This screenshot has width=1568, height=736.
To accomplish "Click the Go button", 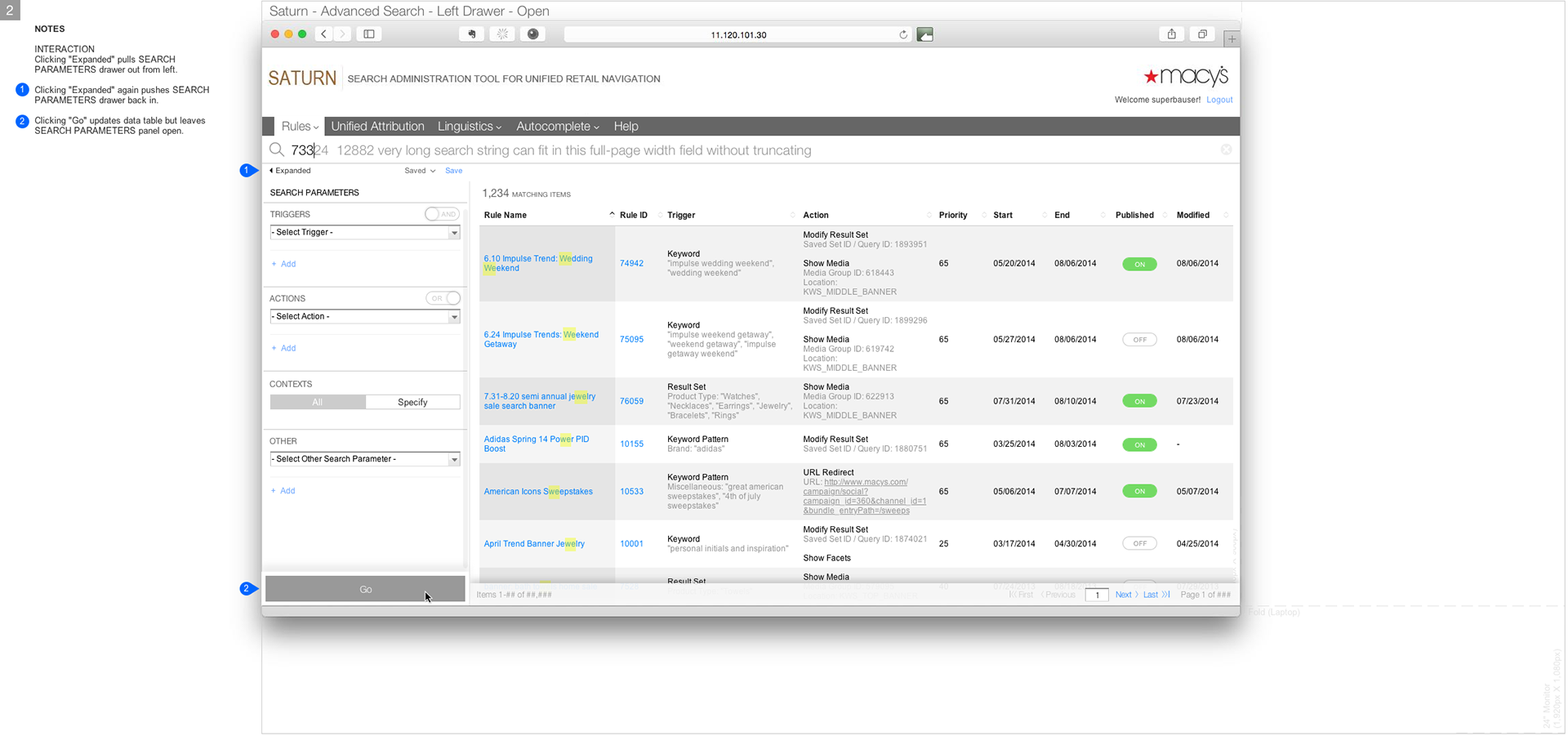I will tap(365, 589).
